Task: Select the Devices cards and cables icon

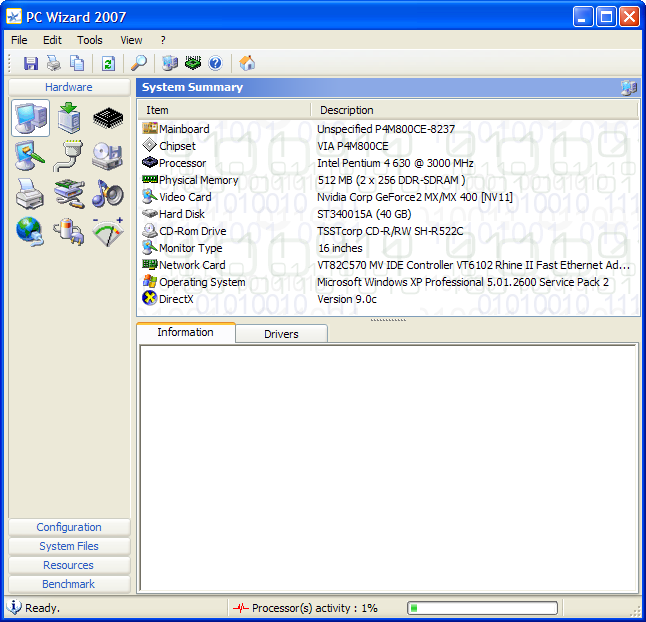Action: point(69,194)
